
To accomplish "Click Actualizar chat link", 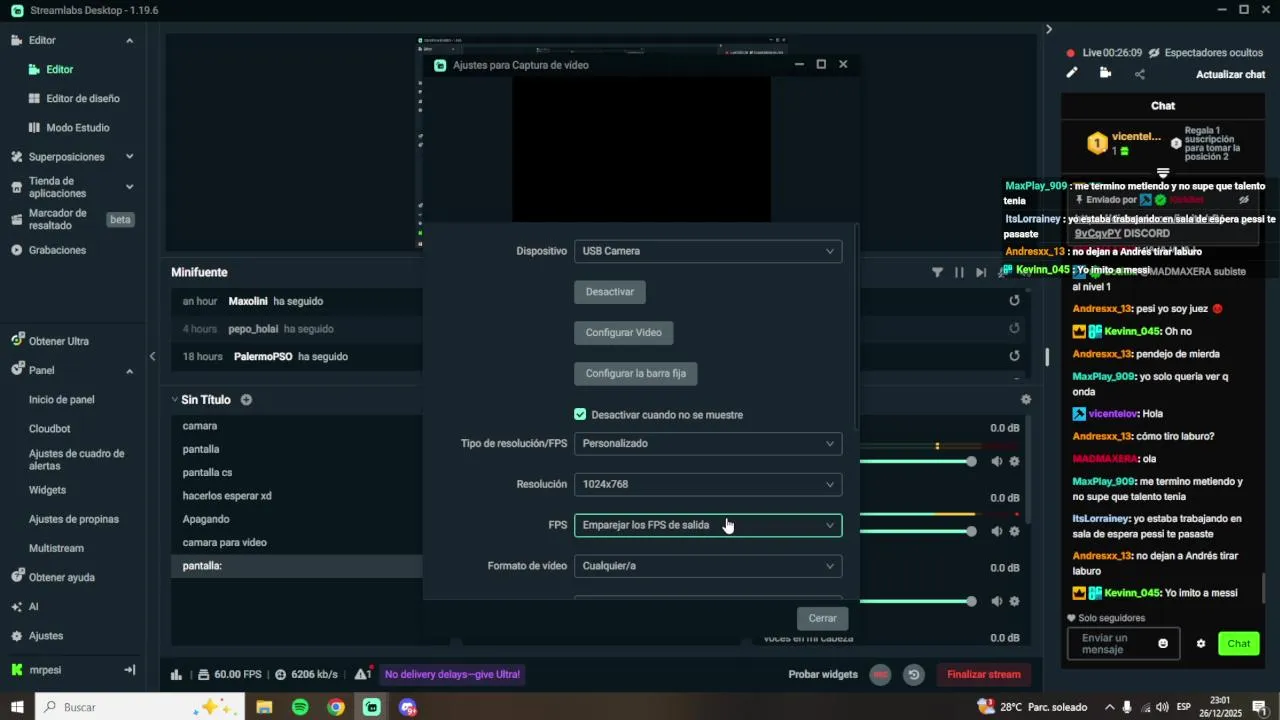I will pos(1230,74).
